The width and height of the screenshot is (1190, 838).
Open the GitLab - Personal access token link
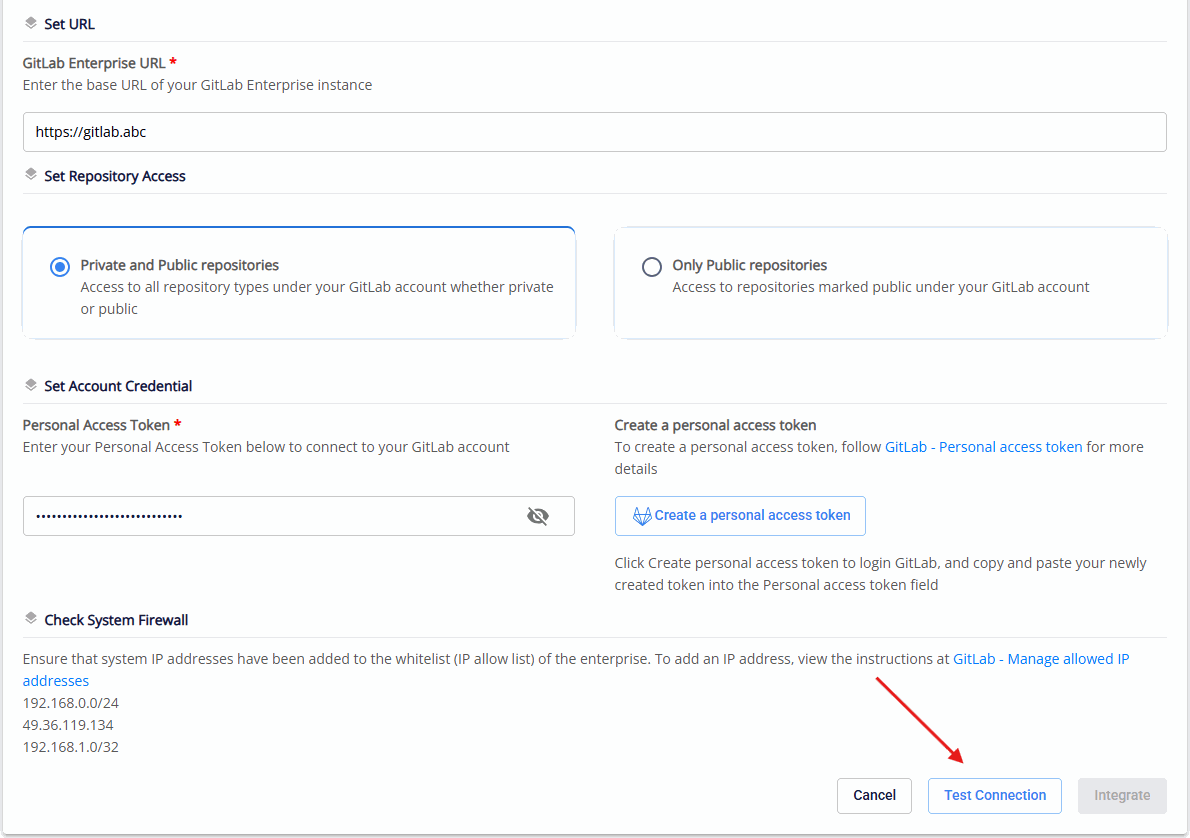pyautogui.click(x=984, y=447)
